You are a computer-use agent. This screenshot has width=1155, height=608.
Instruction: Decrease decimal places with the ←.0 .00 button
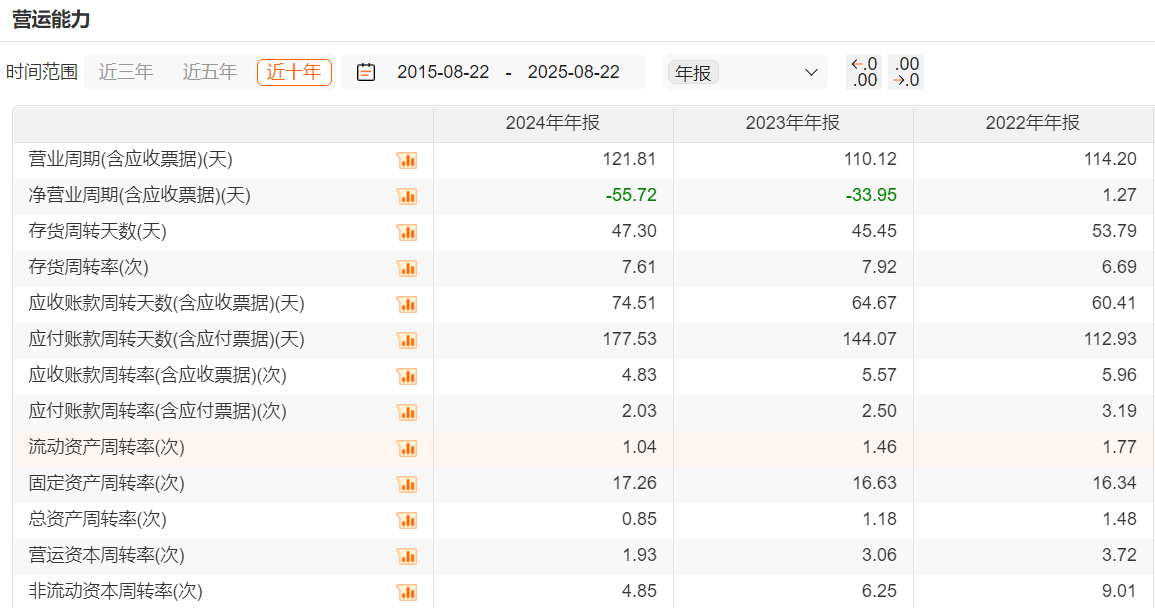coord(864,72)
